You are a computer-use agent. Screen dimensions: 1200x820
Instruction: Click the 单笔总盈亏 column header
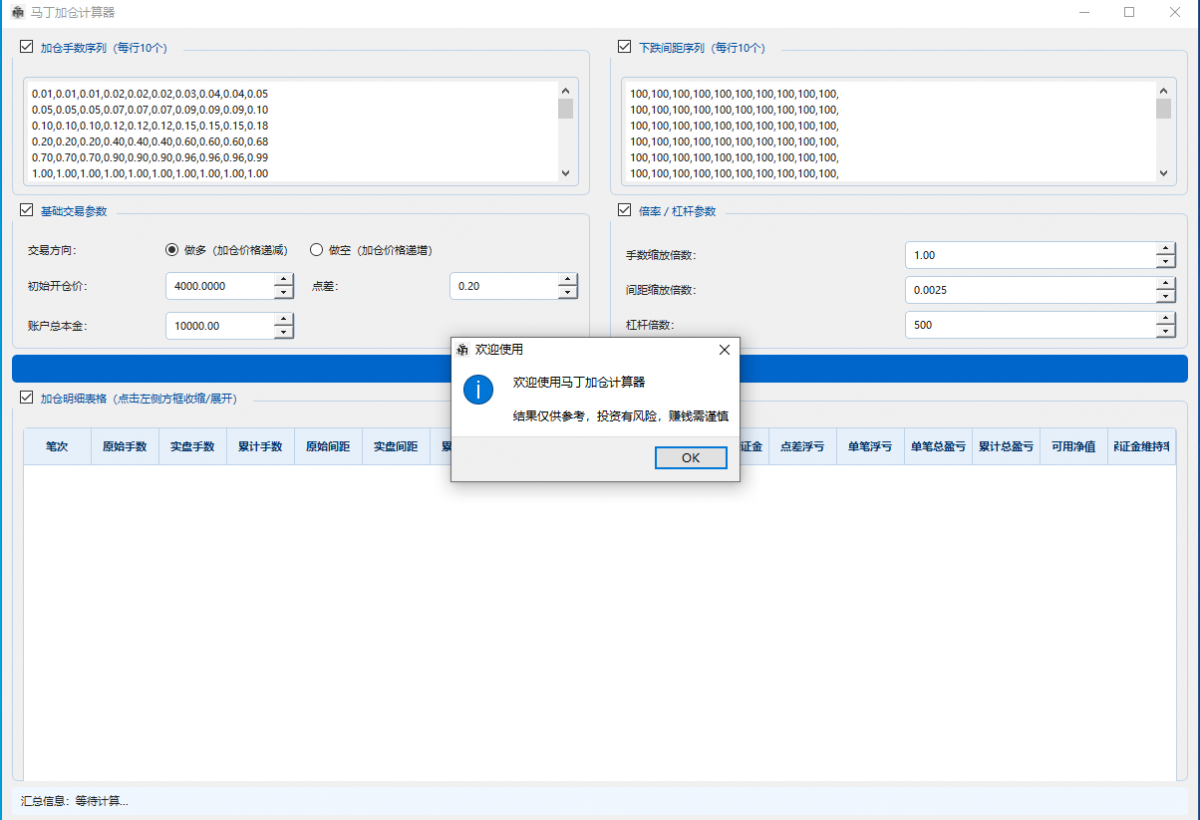point(938,447)
